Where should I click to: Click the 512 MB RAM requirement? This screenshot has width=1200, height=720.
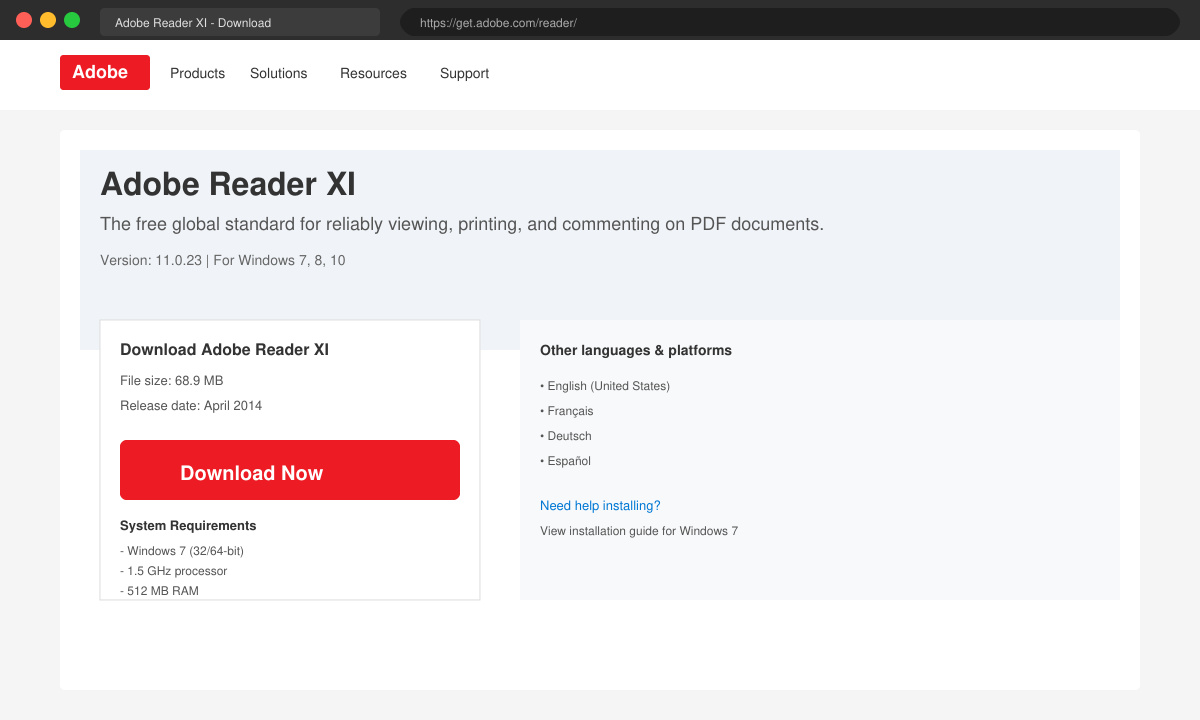click(159, 591)
